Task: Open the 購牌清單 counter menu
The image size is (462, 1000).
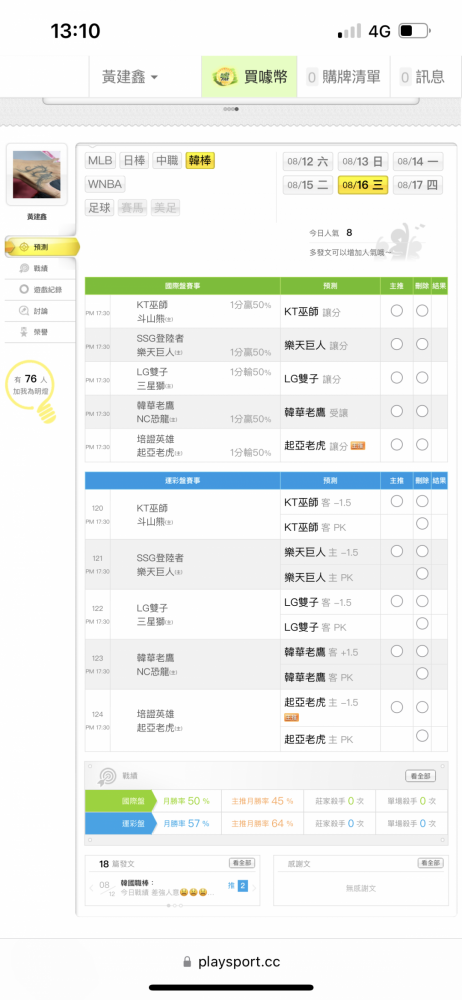Action: pyautogui.click(x=343, y=77)
